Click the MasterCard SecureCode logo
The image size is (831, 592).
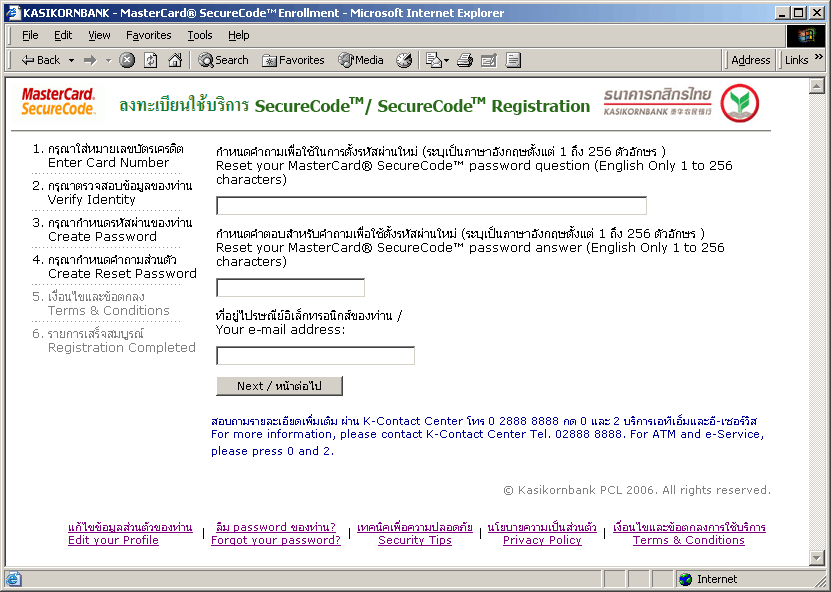(x=58, y=101)
